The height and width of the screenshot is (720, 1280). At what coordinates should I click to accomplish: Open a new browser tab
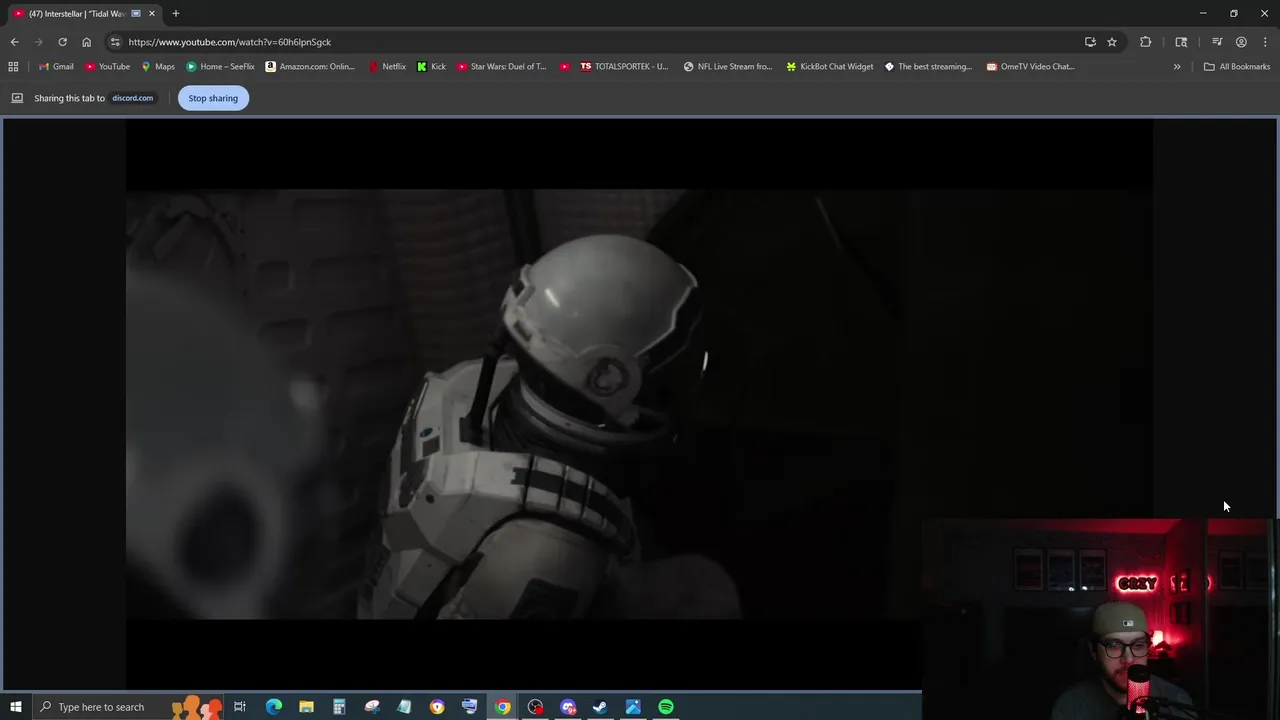coord(176,14)
